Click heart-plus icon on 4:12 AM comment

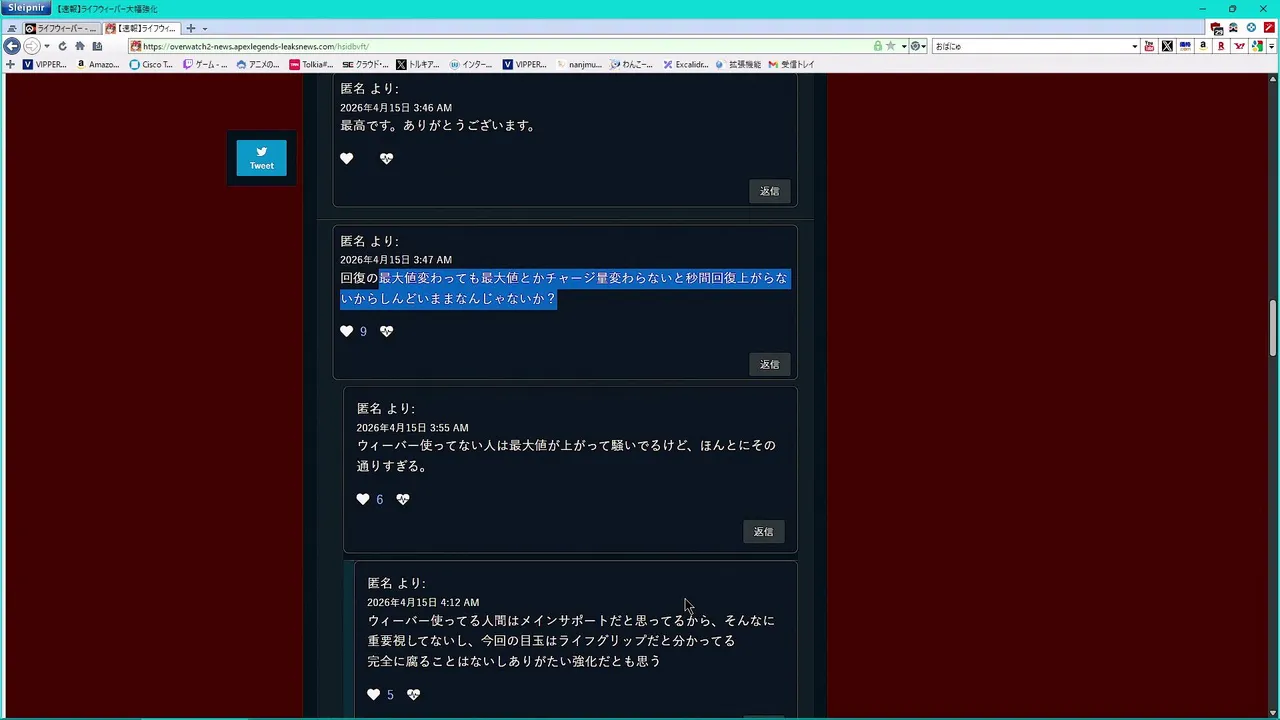[414, 695]
